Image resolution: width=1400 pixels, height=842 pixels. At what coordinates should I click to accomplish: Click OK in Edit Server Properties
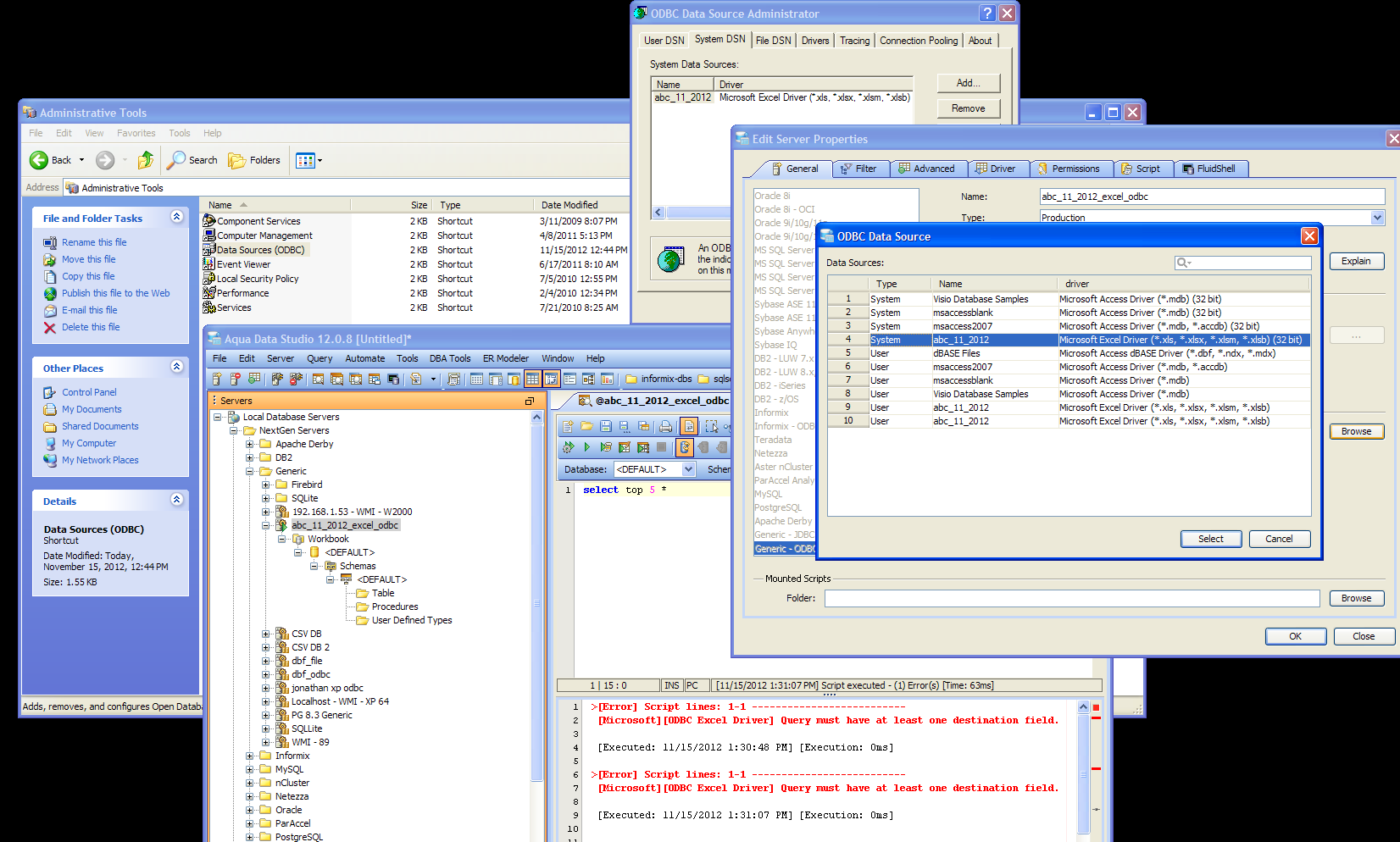pos(1296,636)
